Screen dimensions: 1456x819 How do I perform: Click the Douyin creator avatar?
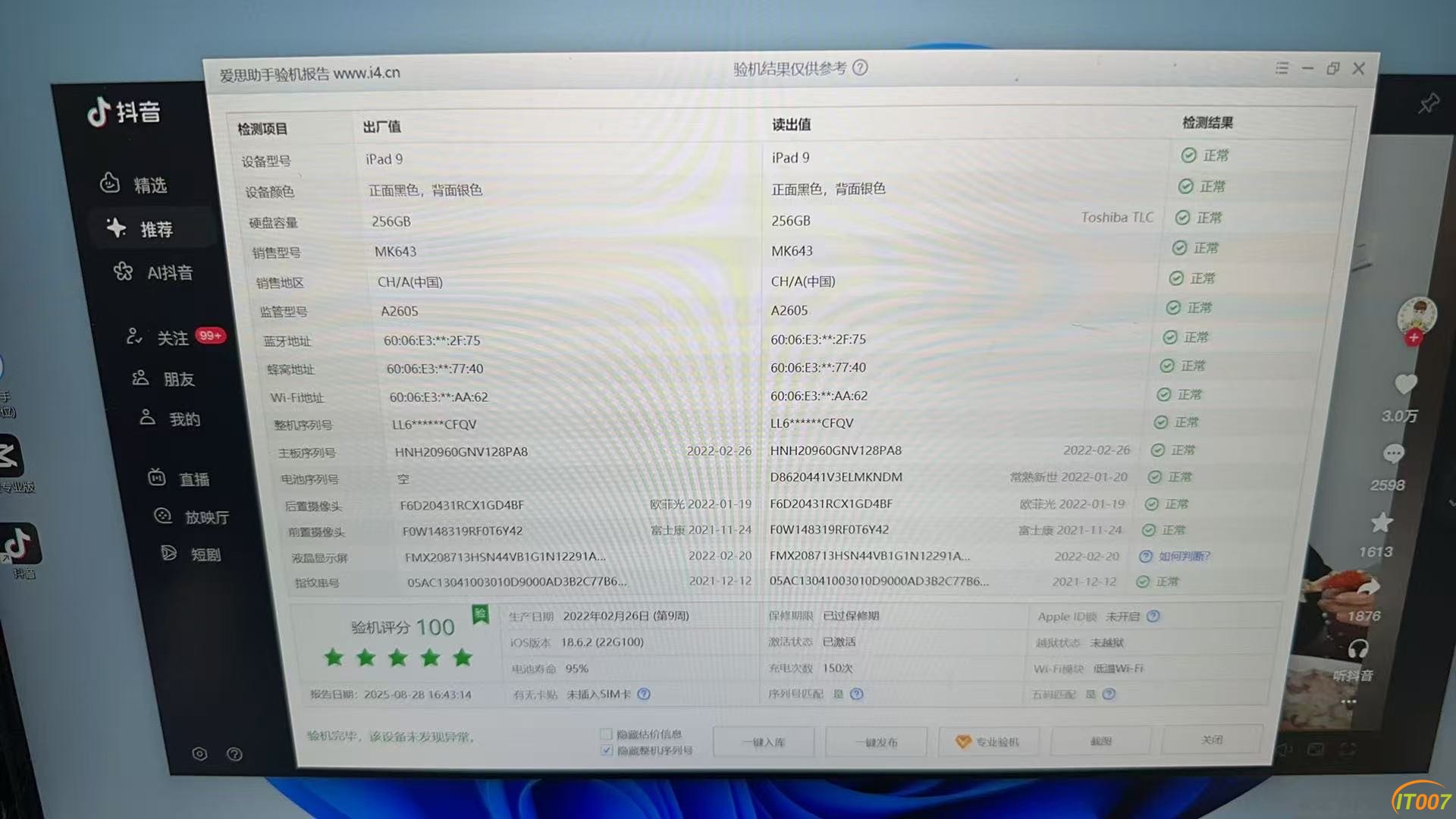[1417, 315]
